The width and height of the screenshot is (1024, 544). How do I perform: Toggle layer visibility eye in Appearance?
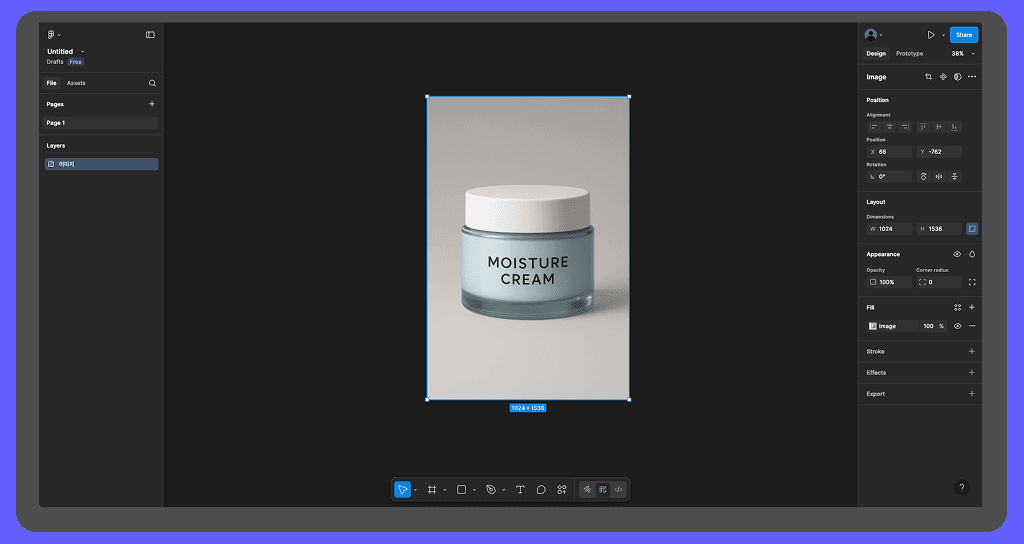957,254
